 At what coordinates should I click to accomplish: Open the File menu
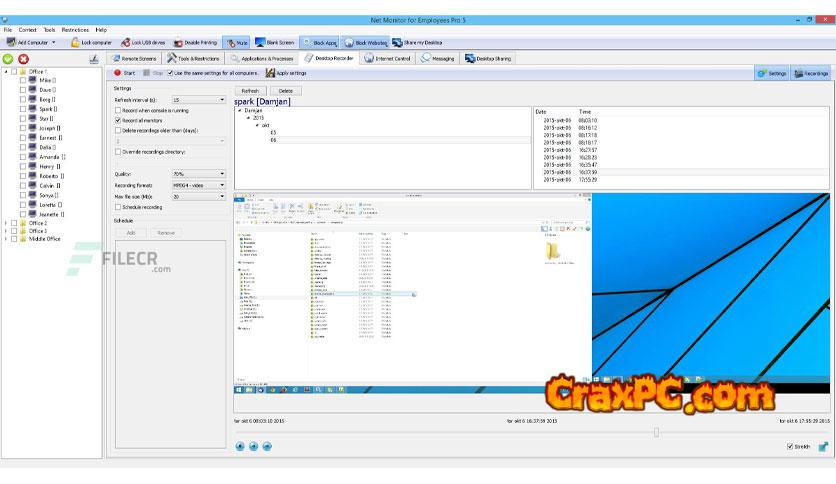(8, 30)
